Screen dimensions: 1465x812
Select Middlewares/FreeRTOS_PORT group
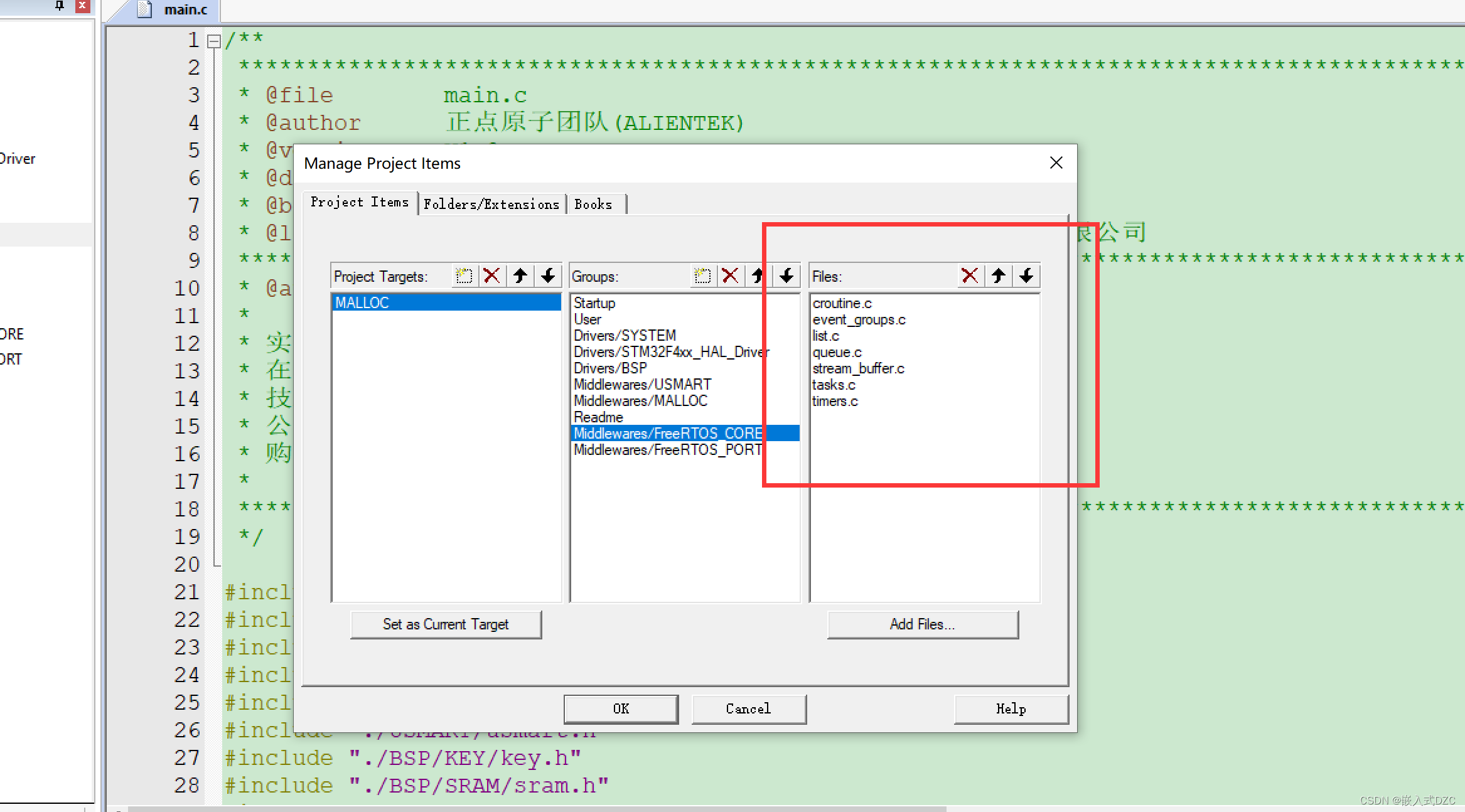[668, 450]
